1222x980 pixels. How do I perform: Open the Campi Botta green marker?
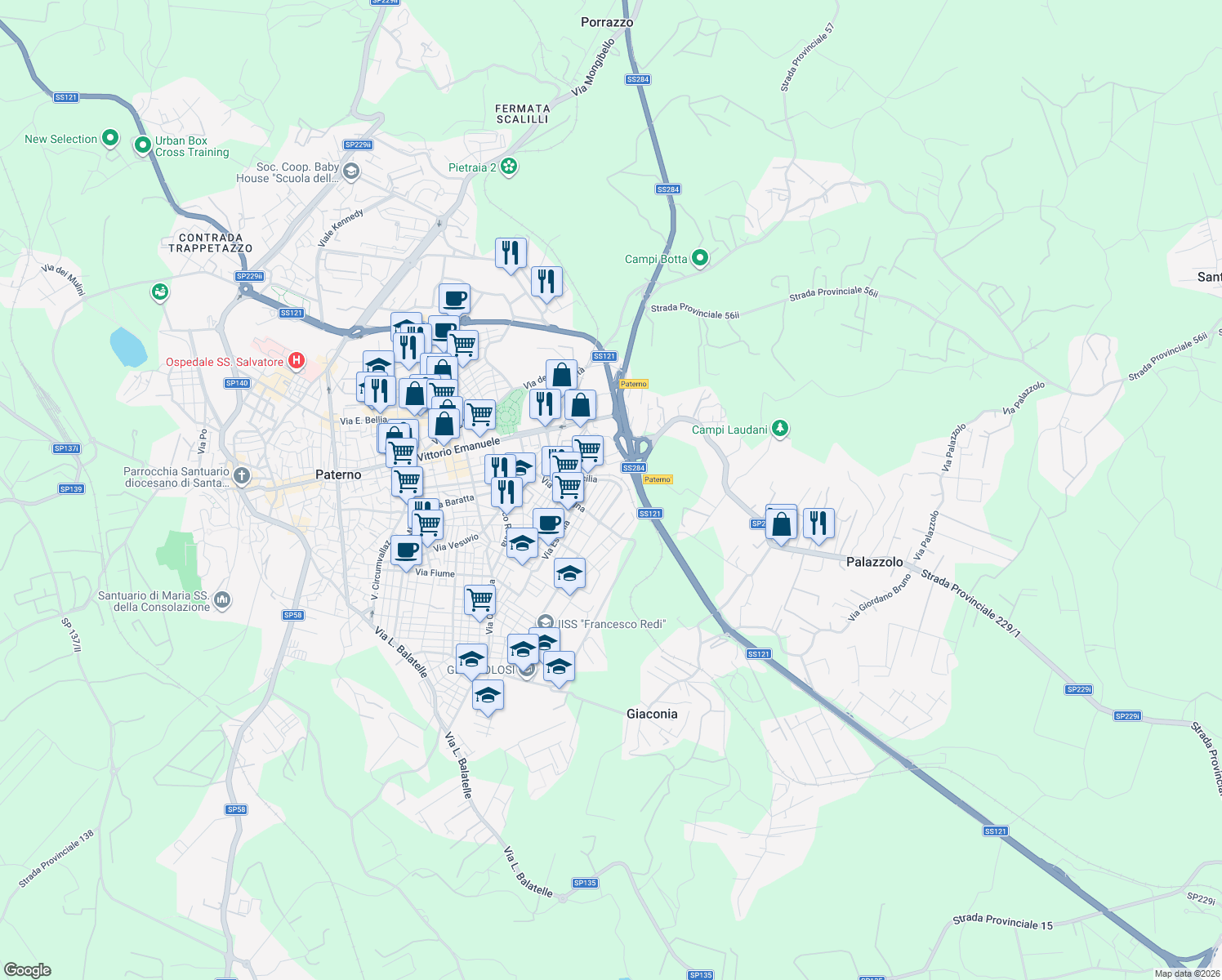699,257
